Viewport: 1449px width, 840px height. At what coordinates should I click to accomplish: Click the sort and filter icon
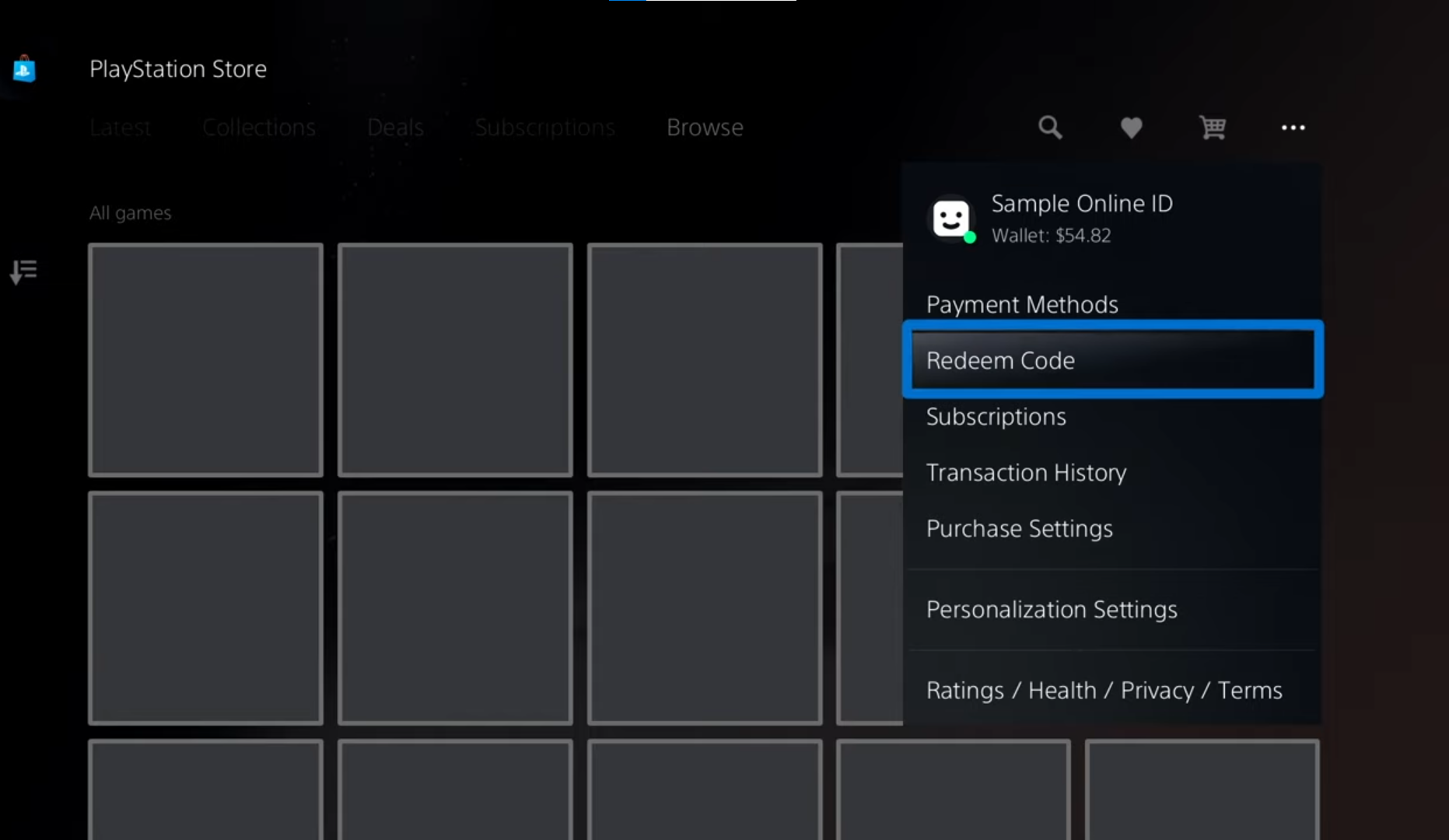click(x=23, y=271)
